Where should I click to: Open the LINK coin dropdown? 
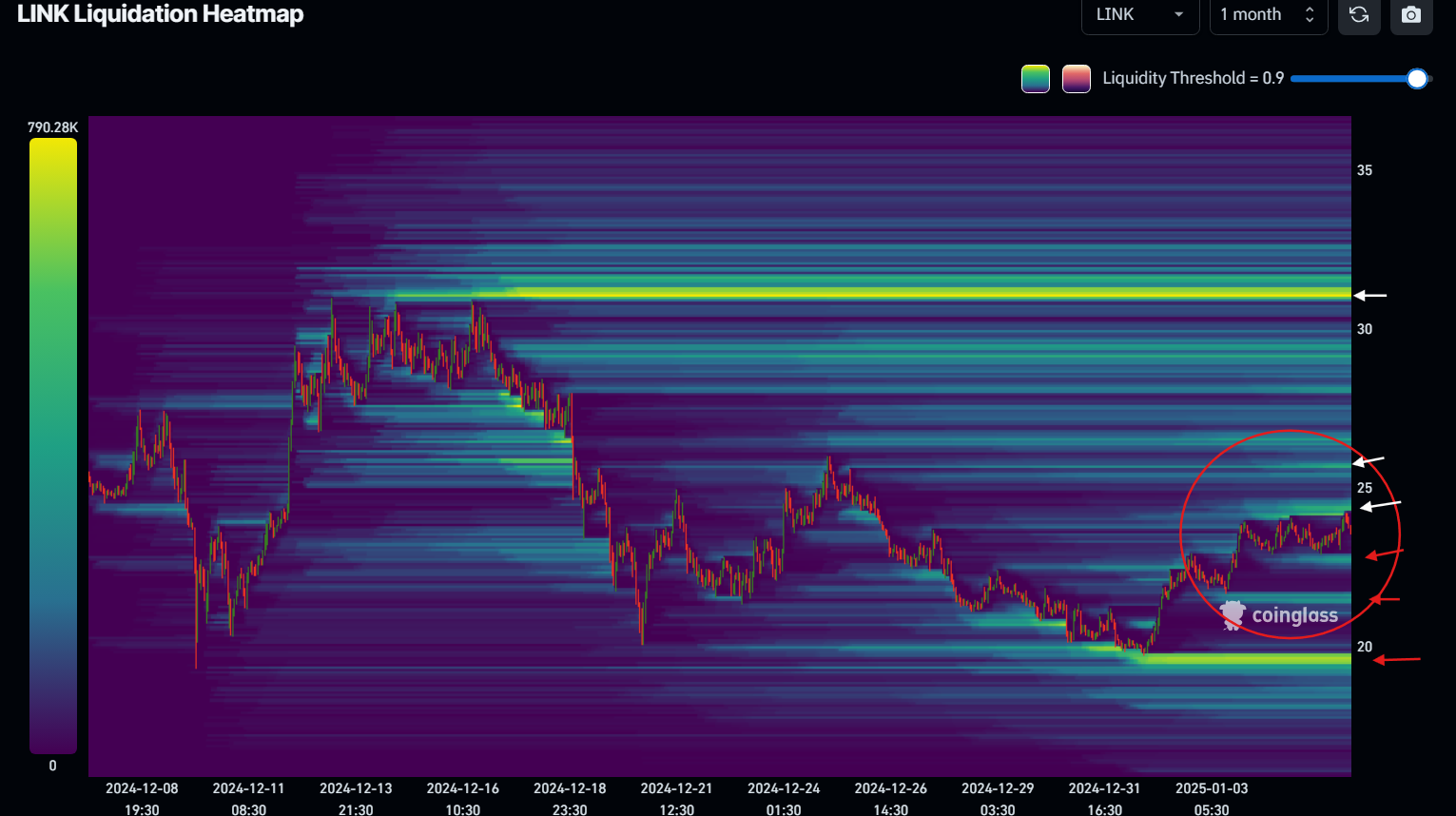pyautogui.click(x=1140, y=15)
